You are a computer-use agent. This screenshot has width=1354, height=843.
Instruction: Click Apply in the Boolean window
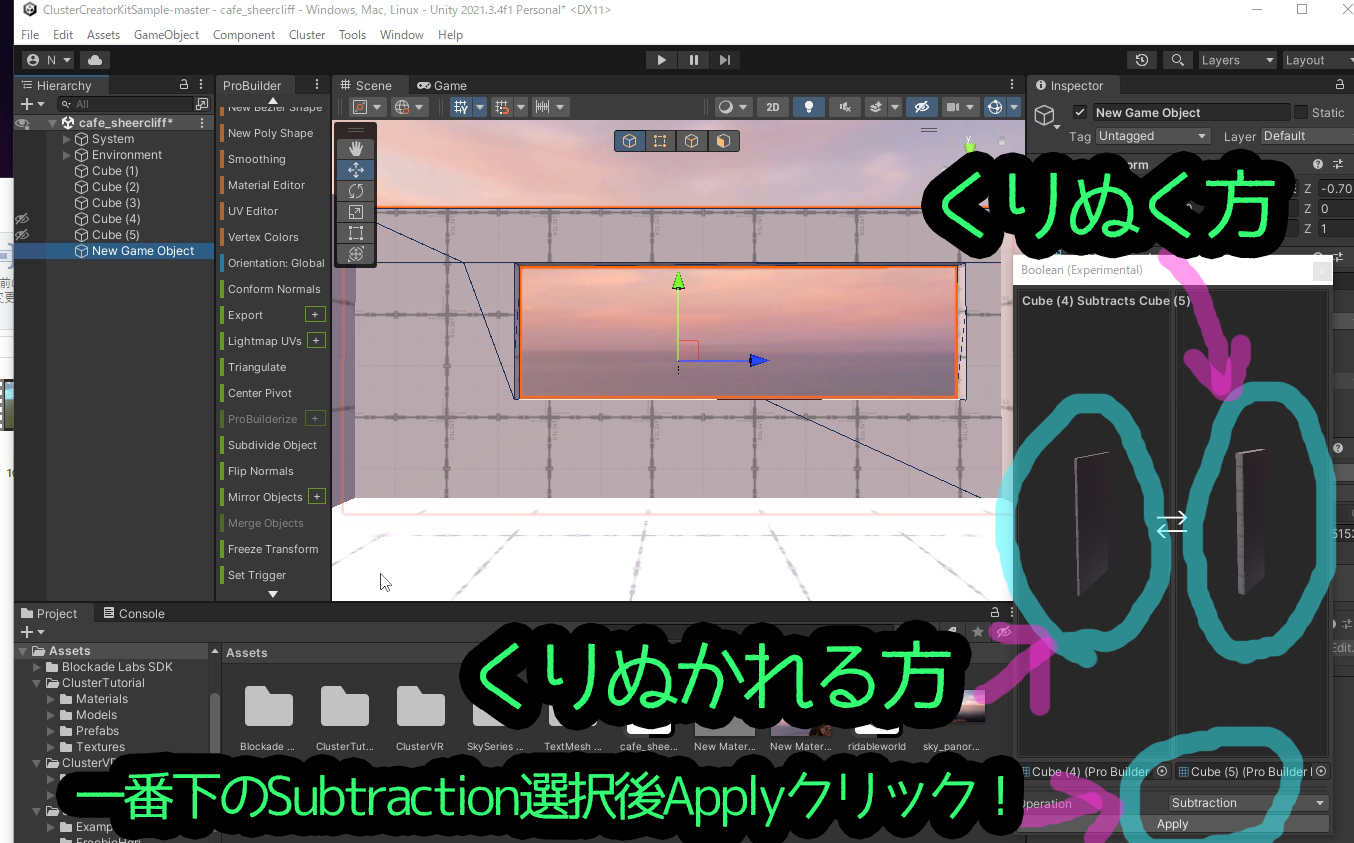tap(1171, 824)
